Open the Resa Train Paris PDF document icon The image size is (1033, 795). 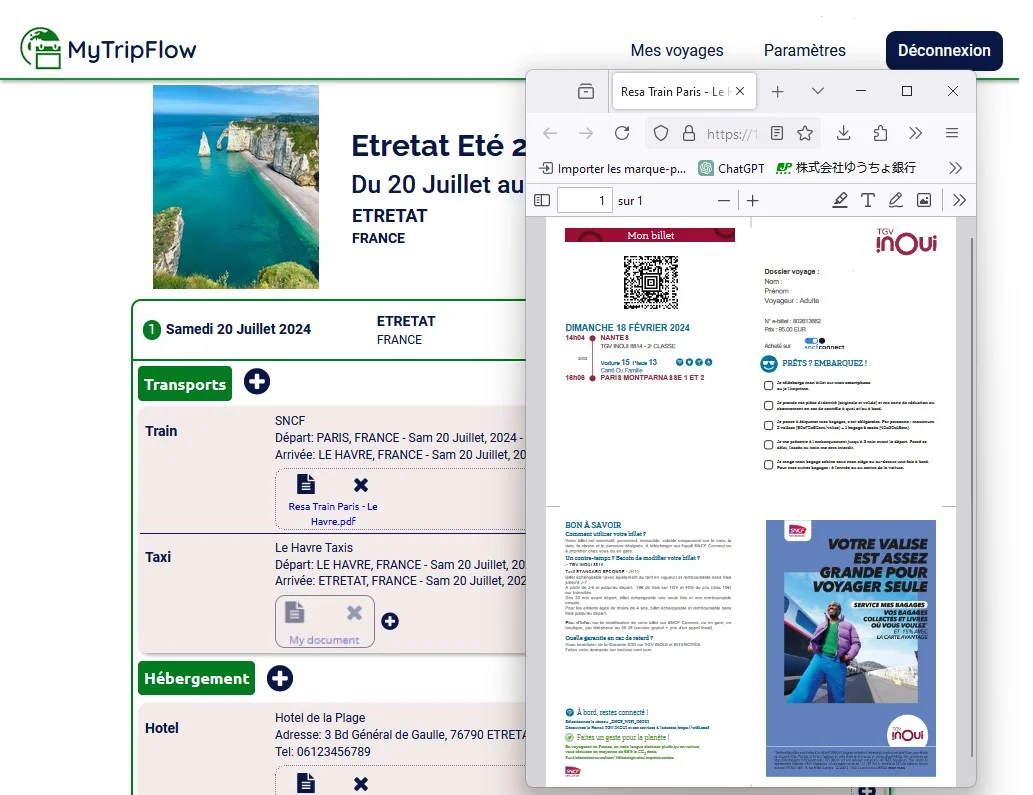(x=305, y=483)
